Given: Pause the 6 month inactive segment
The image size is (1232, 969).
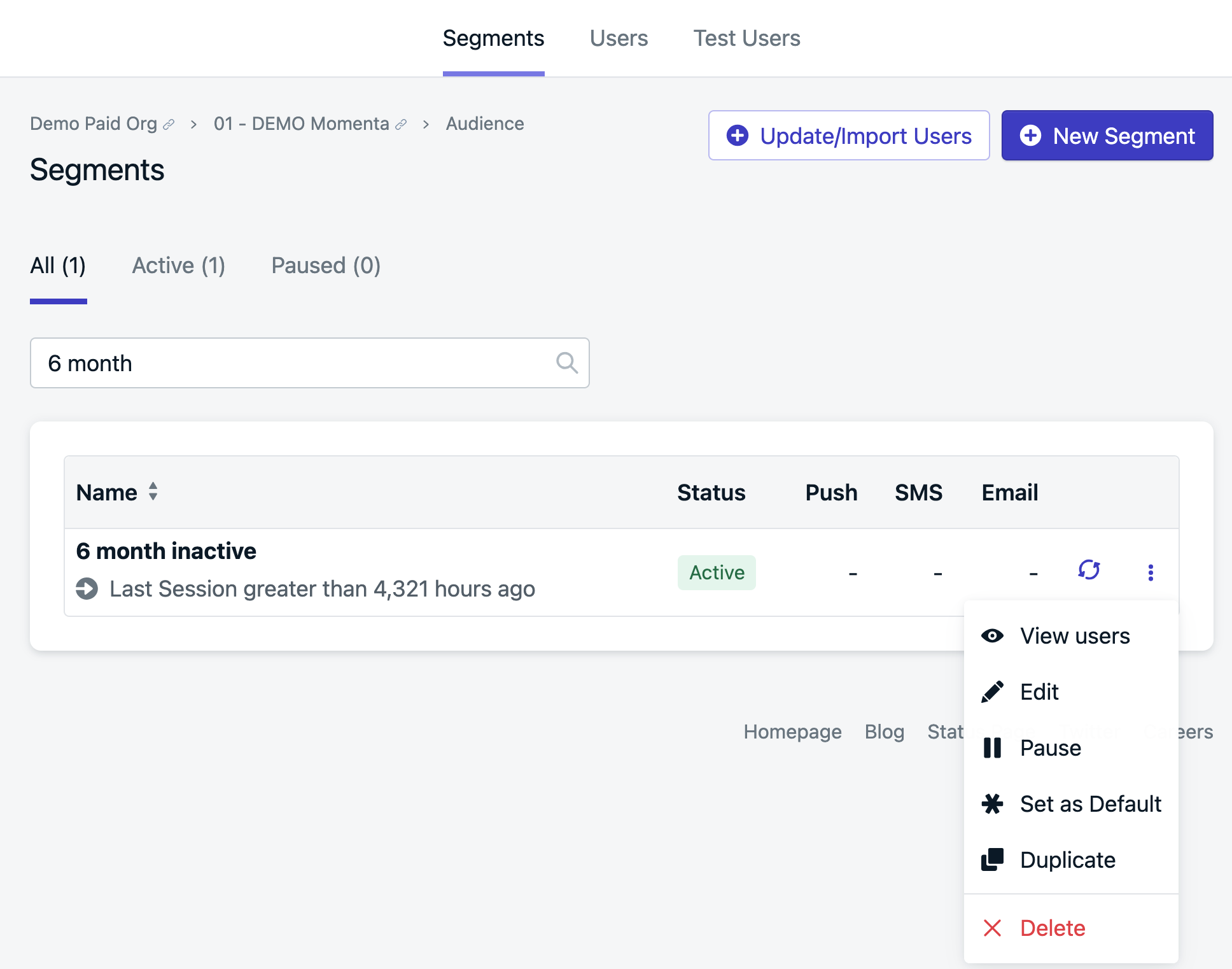Looking at the screenshot, I should tap(1050, 747).
